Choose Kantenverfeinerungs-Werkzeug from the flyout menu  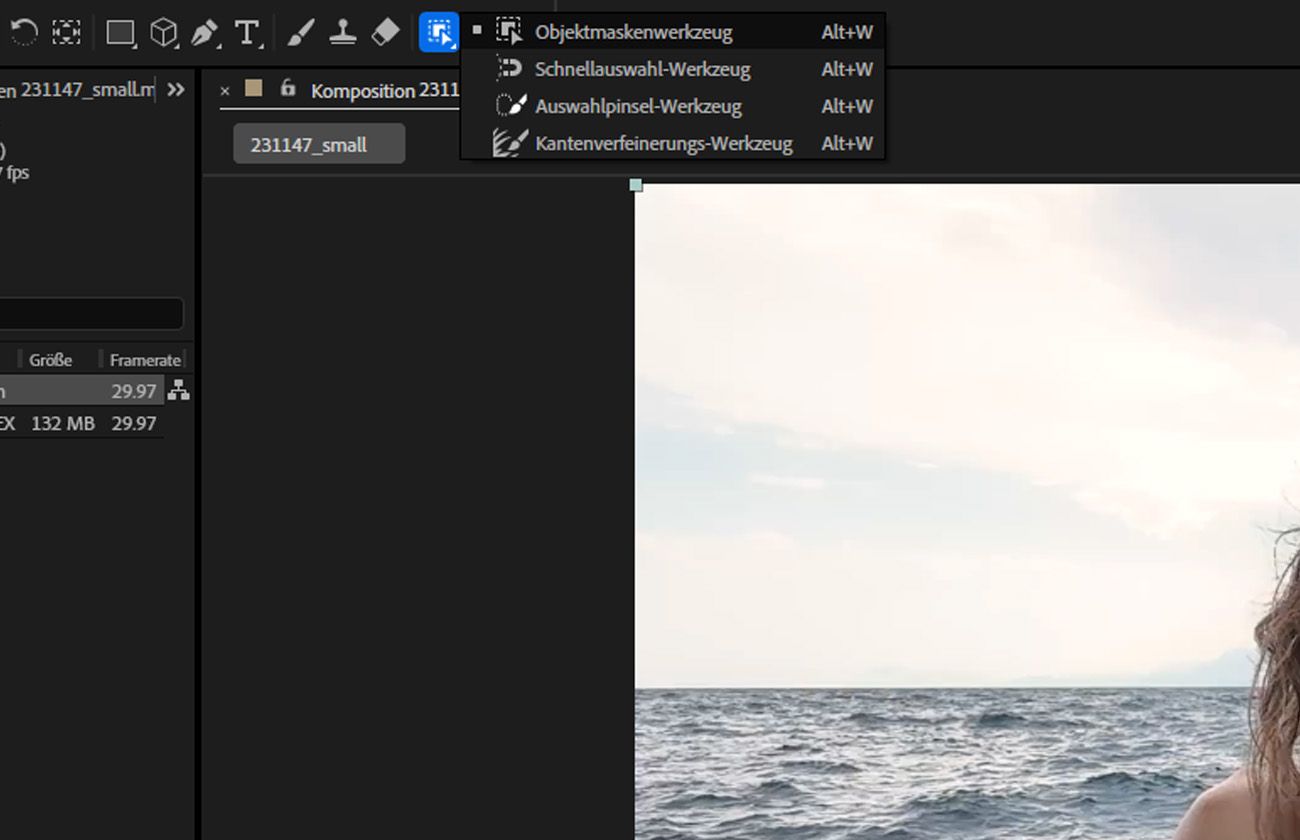[673, 143]
